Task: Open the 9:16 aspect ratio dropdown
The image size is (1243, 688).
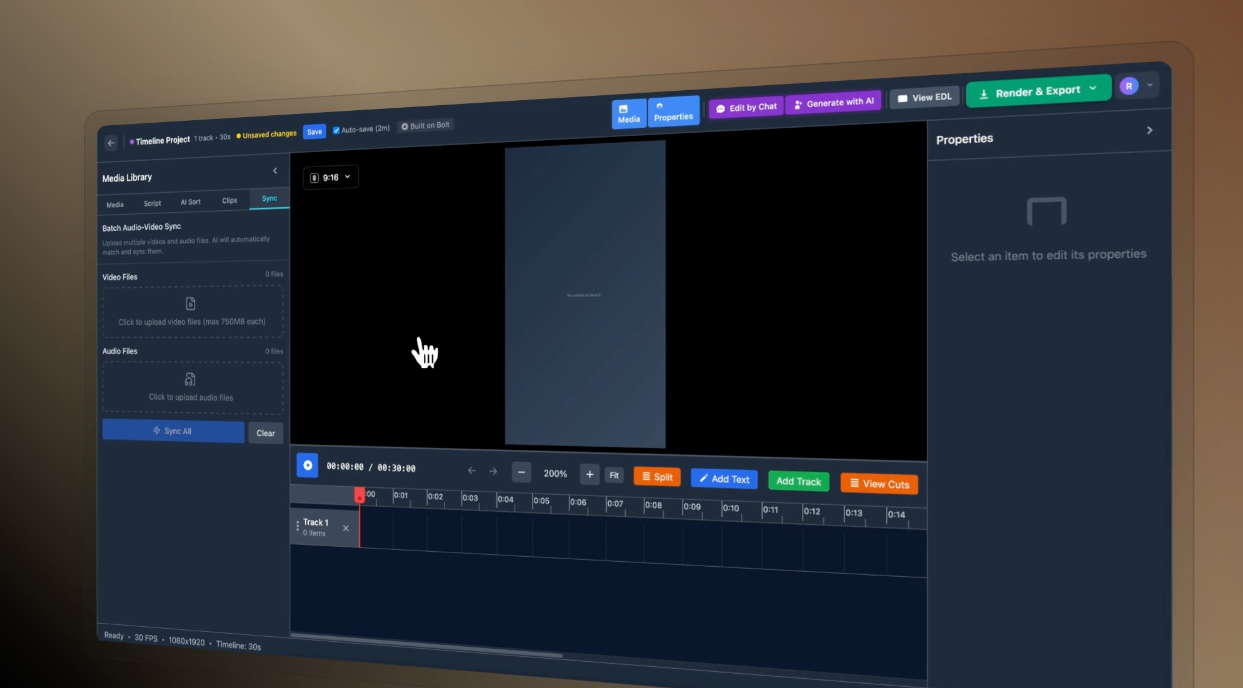Action: 331,177
